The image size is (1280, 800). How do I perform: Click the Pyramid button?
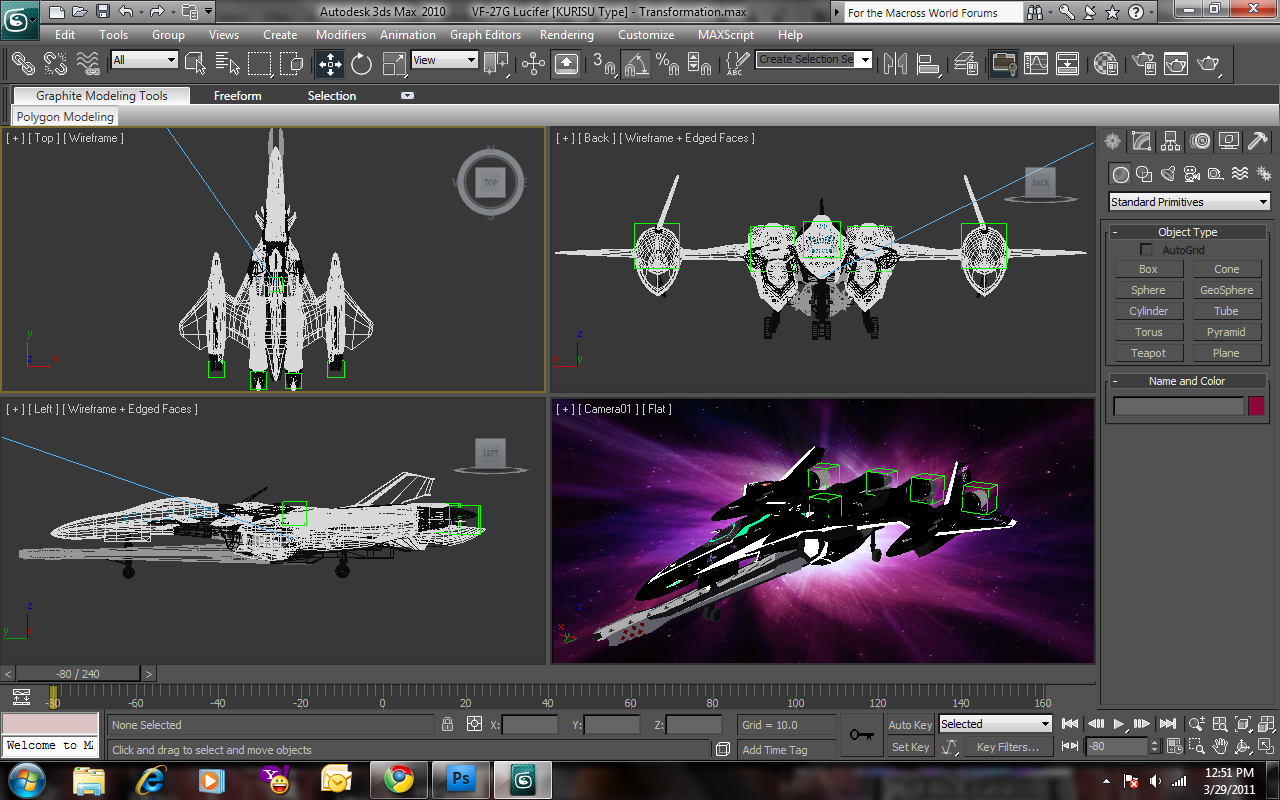(x=1226, y=332)
